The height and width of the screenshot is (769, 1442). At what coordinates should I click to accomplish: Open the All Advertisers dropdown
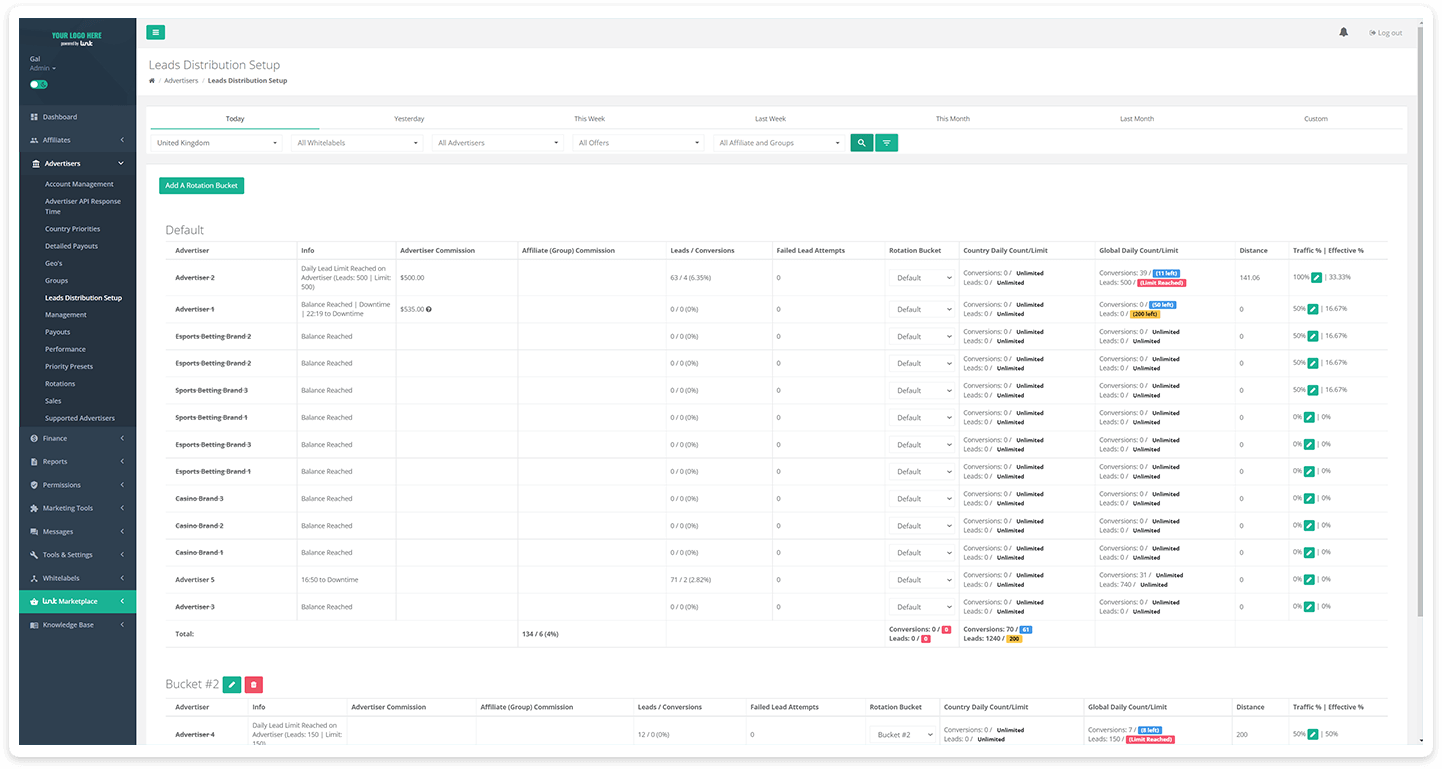coord(498,143)
